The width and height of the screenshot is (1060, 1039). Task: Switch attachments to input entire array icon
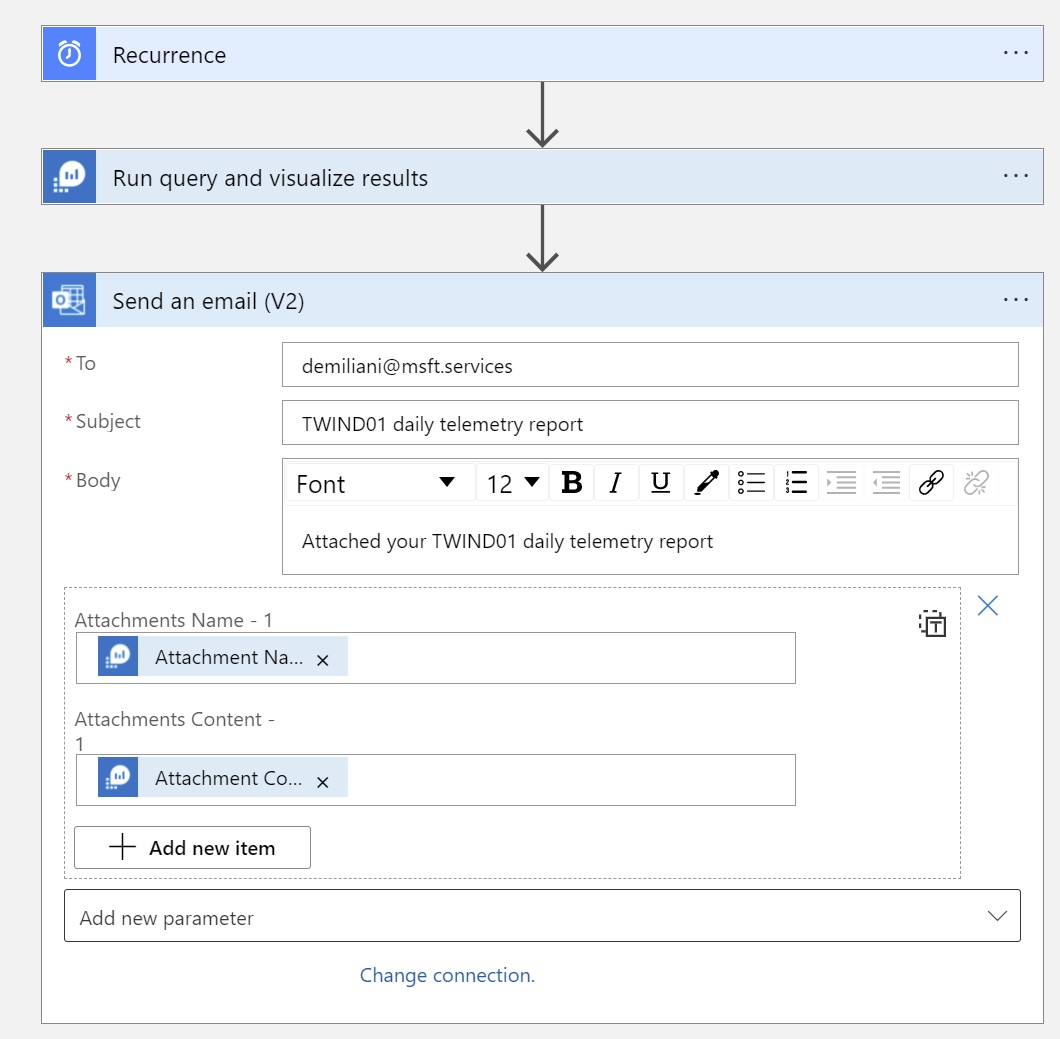pos(932,624)
